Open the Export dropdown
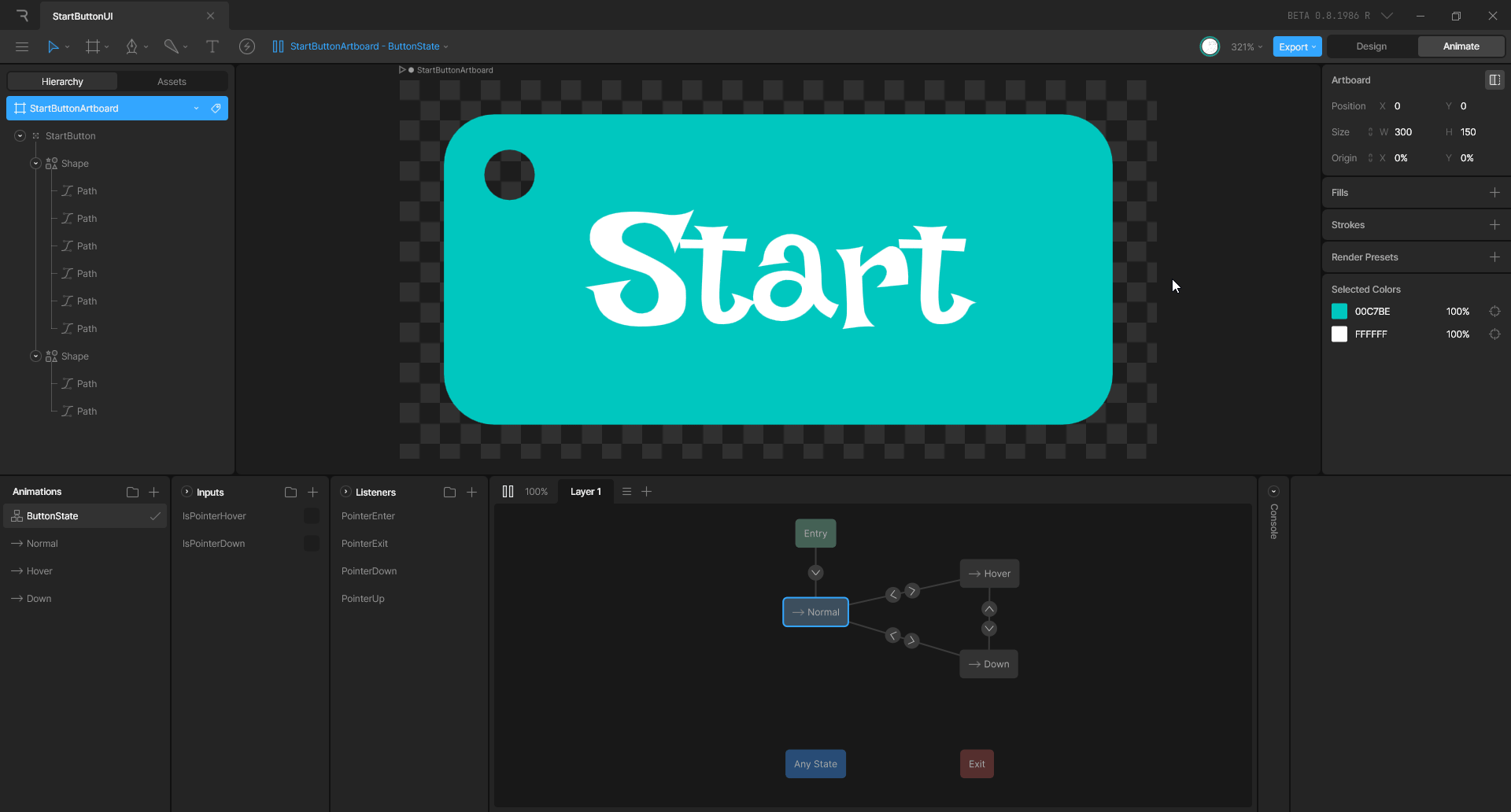The height and width of the screenshot is (812, 1511). (x=1296, y=47)
